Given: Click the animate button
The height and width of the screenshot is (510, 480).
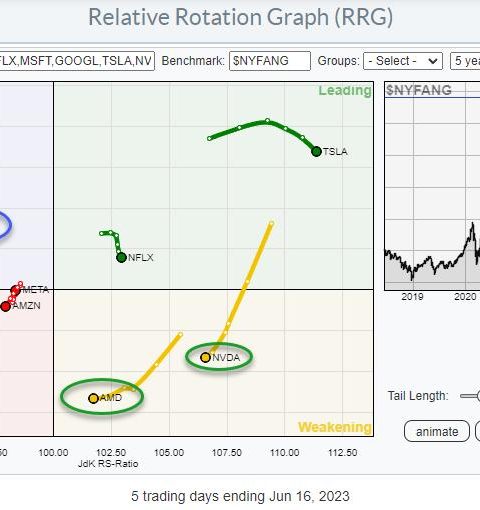Looking at the screenshot, I should click(437, 431).
